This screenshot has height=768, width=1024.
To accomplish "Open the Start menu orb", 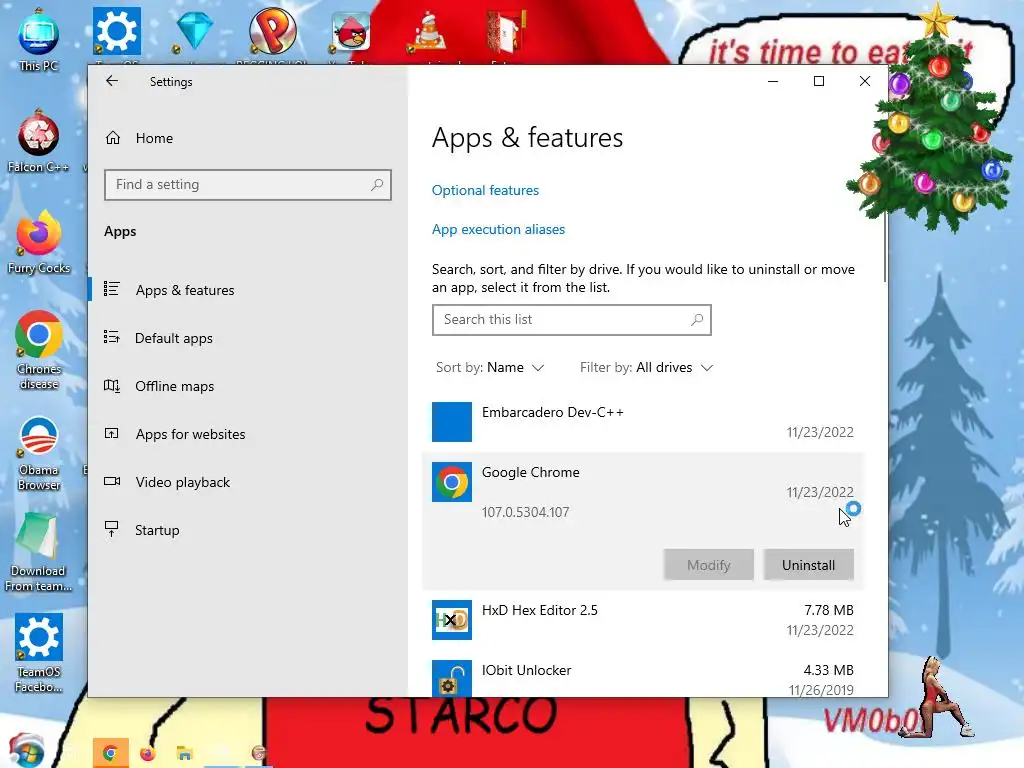I will 26,751.
